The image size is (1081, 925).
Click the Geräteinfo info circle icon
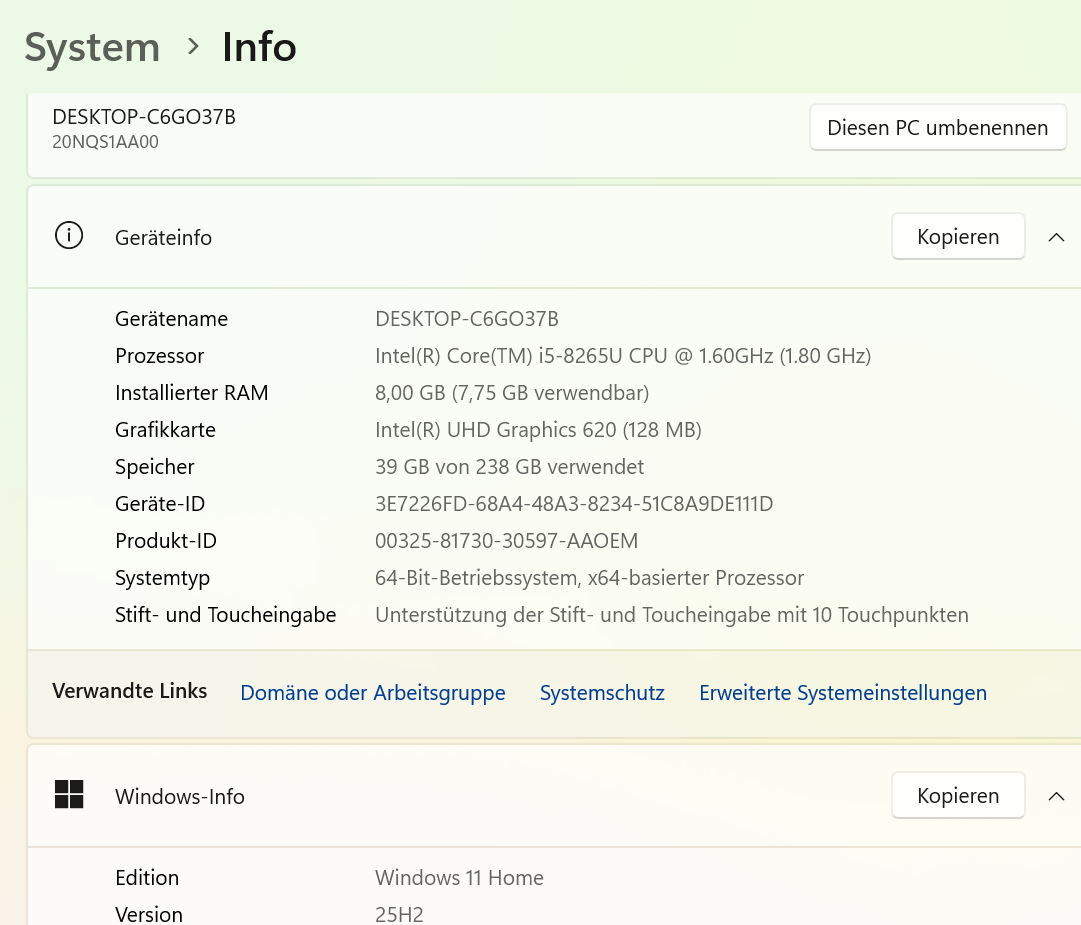(x=69, y=236)
